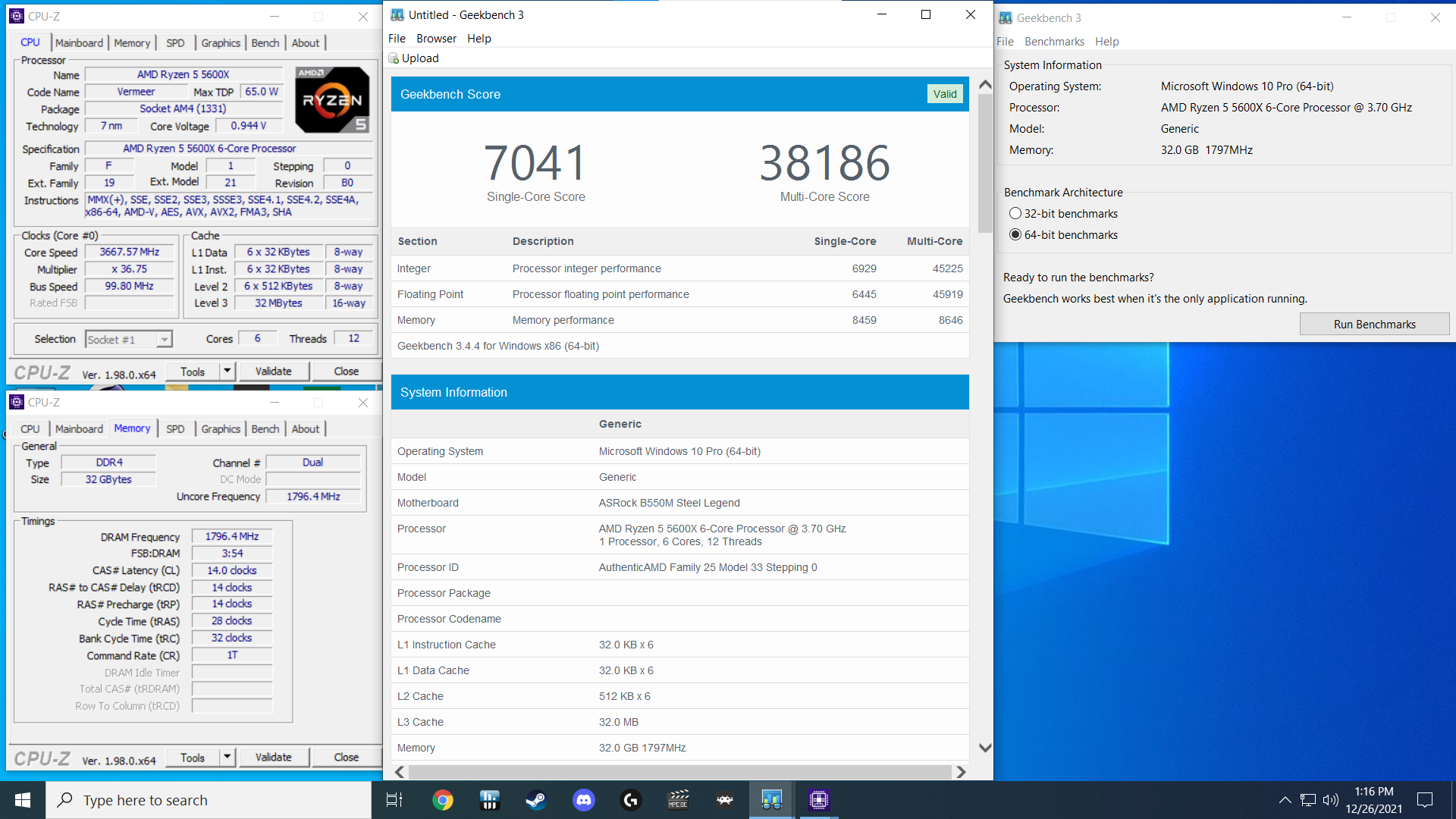Click the ASRock B550M Steel Legend entry
Viewport: 1456px width, 819px height.
tap(669, 503)
